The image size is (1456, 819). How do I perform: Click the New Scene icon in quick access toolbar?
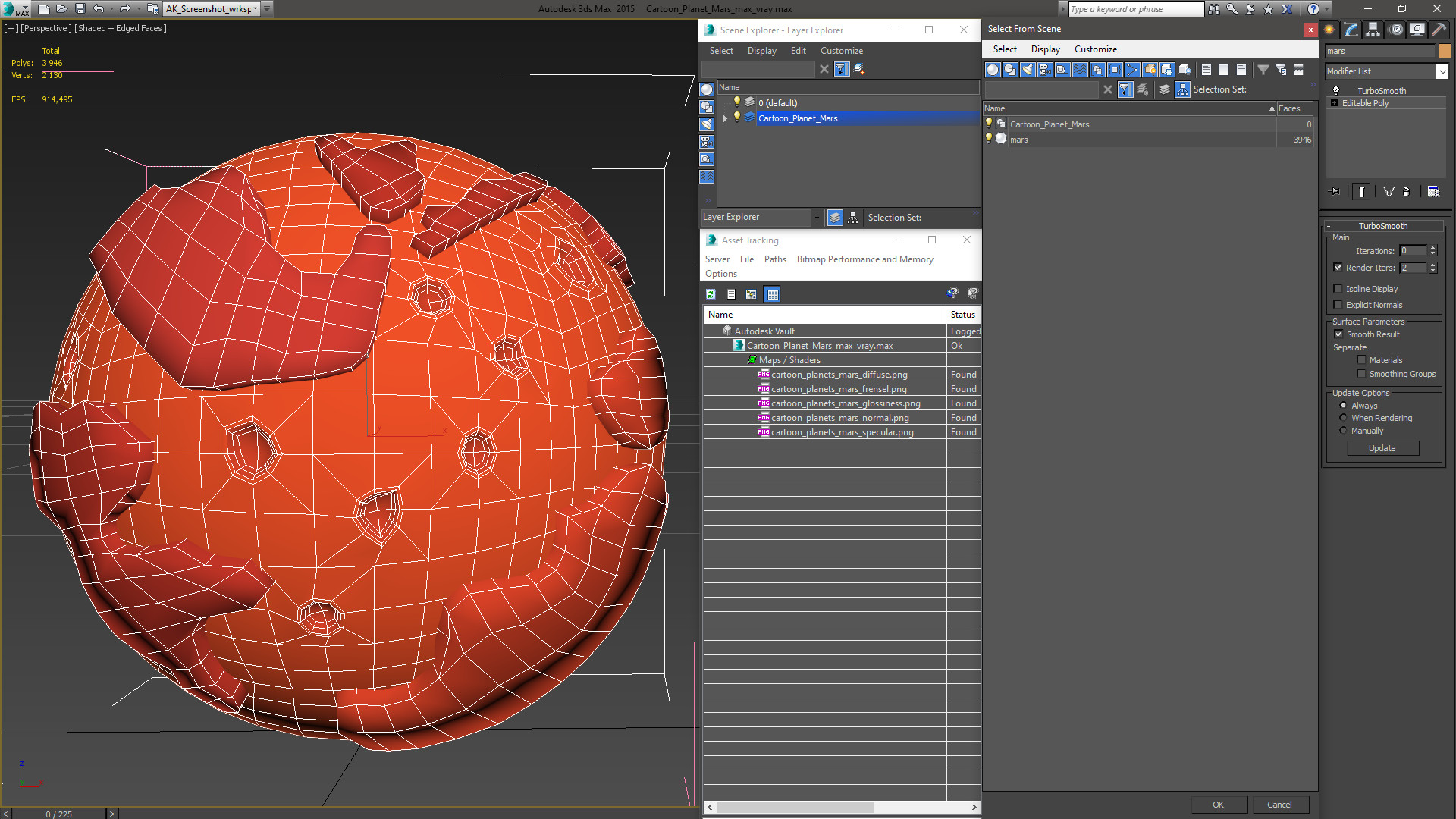(44, 9)
